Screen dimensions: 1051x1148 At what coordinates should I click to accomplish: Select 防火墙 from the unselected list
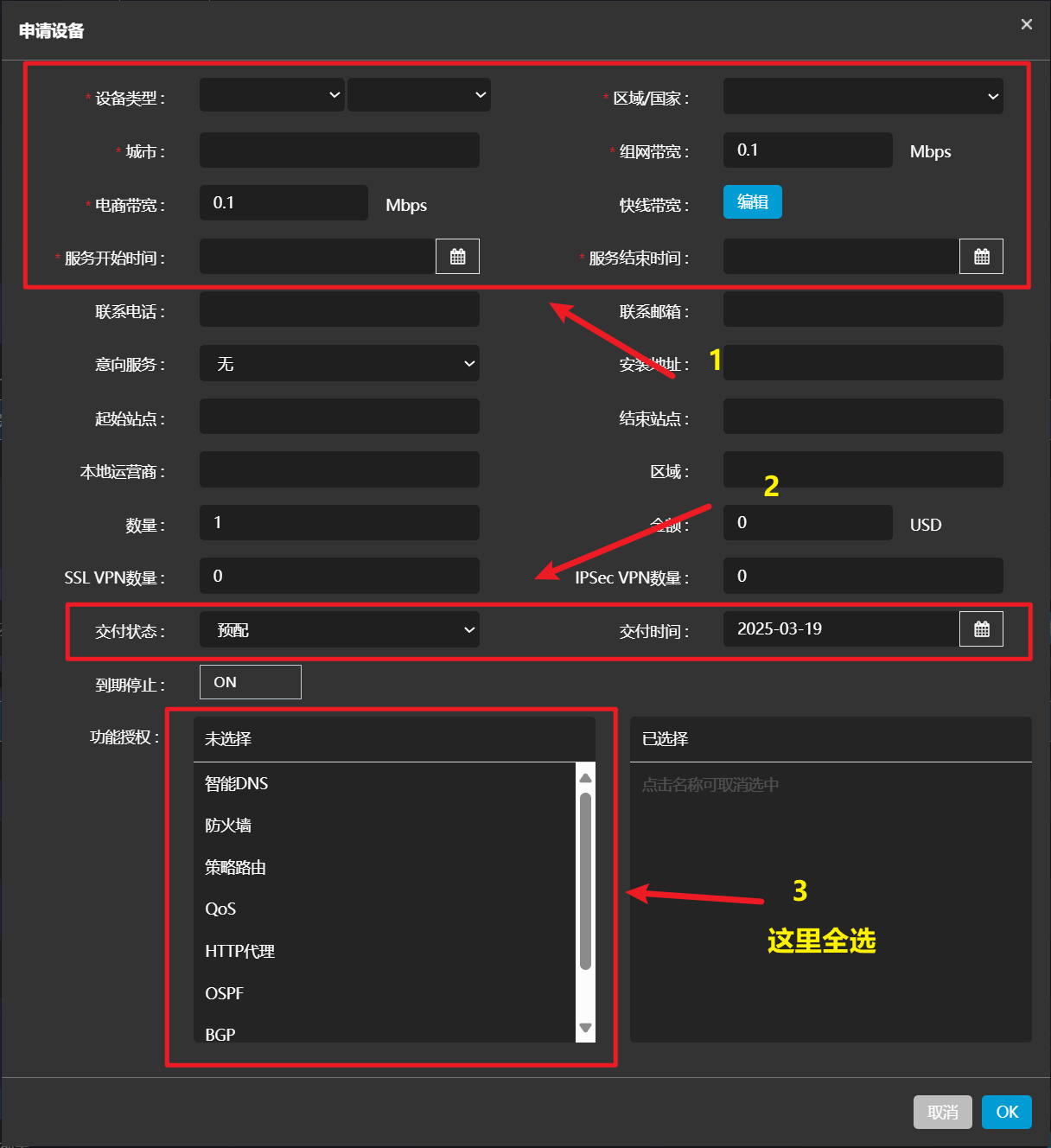[x=228, y=826]
